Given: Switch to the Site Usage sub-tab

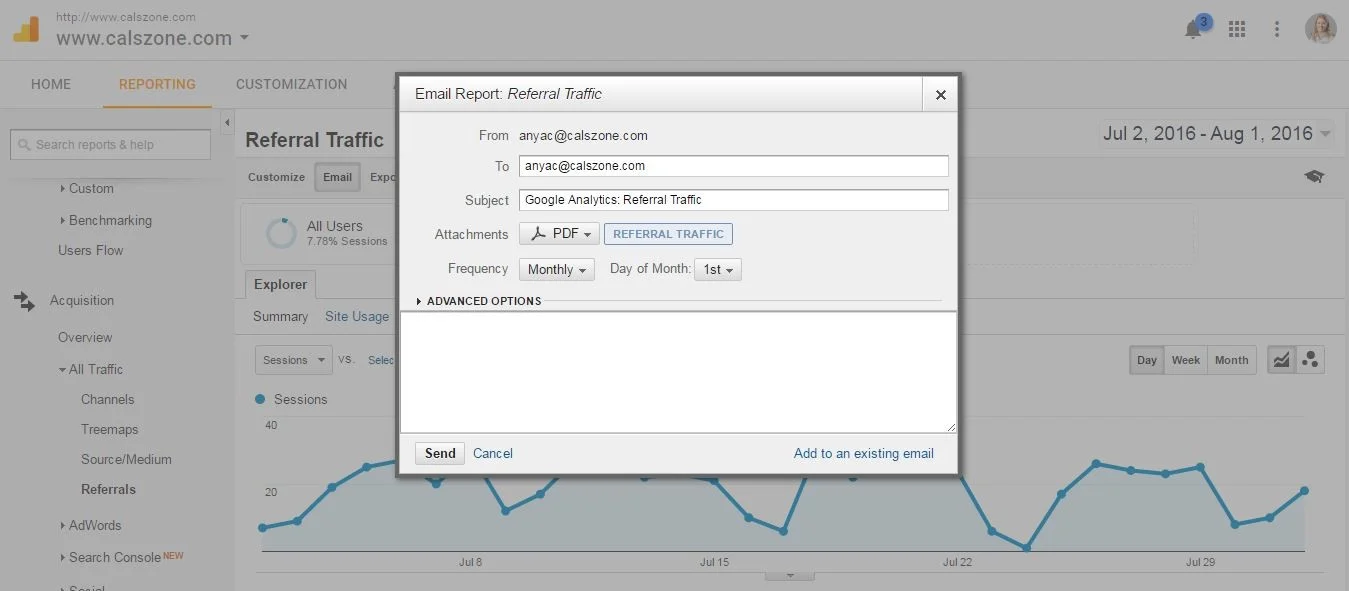Looking at the screenshot, I should click(x=357, y=316).
